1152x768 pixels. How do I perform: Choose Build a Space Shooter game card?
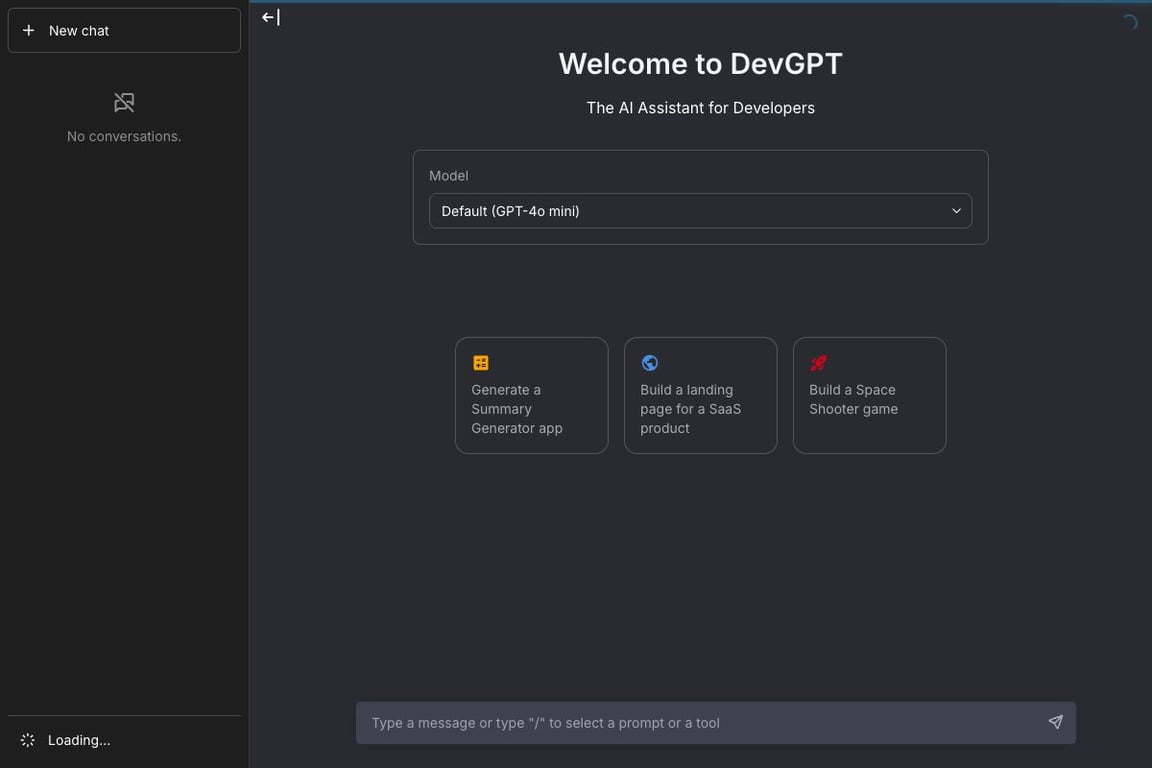click(869, 395)
